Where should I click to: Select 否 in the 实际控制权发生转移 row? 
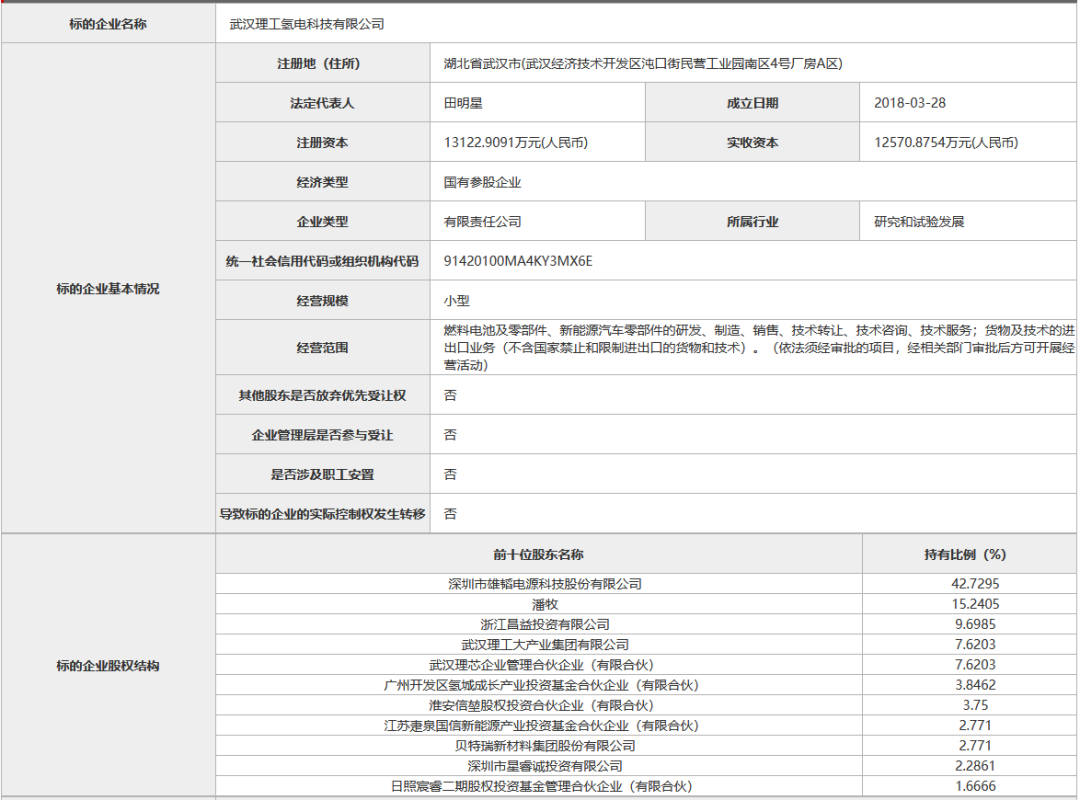pos(450,514)
